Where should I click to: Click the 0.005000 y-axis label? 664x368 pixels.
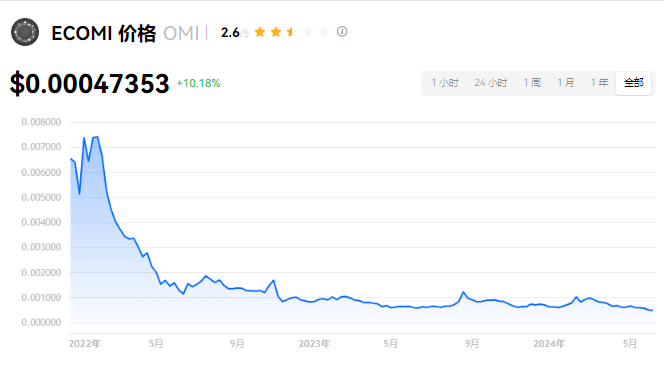pos(42,198)
